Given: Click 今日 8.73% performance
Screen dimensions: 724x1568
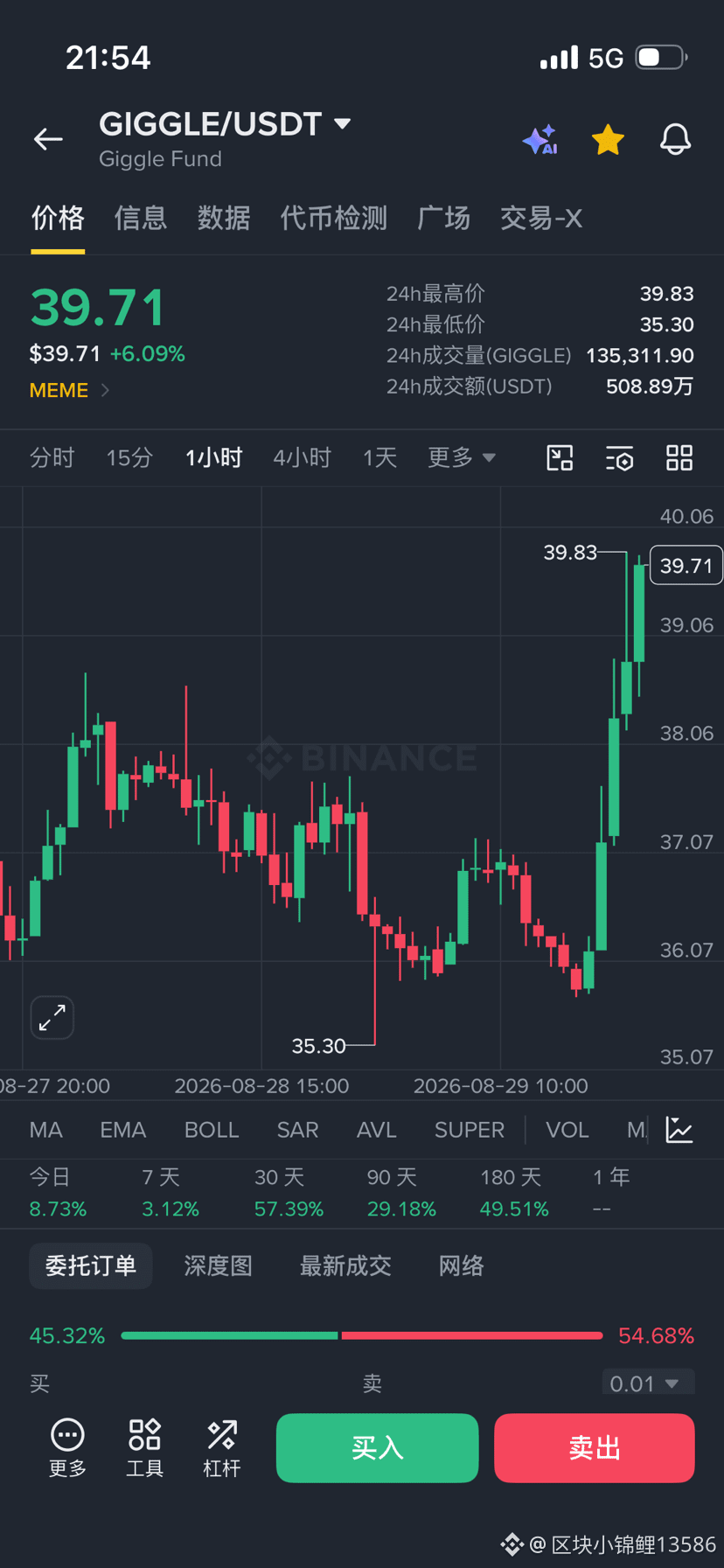Looking at the screenshot, I should click(x=58, y=1193).
